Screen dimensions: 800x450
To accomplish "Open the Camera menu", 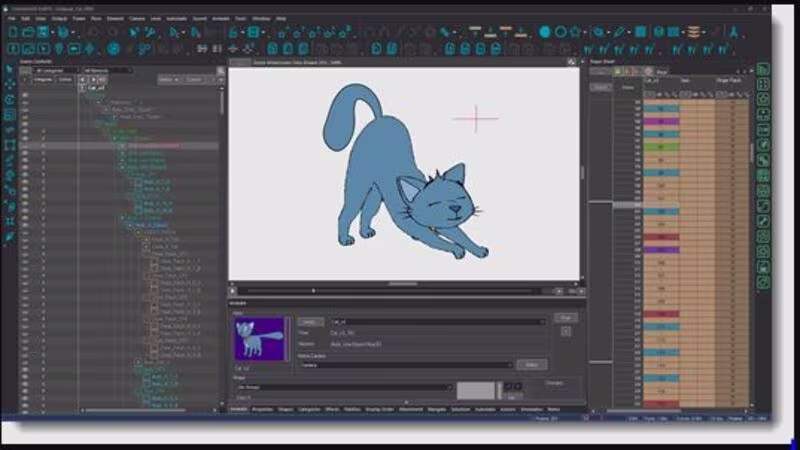I will pos(137,18).
